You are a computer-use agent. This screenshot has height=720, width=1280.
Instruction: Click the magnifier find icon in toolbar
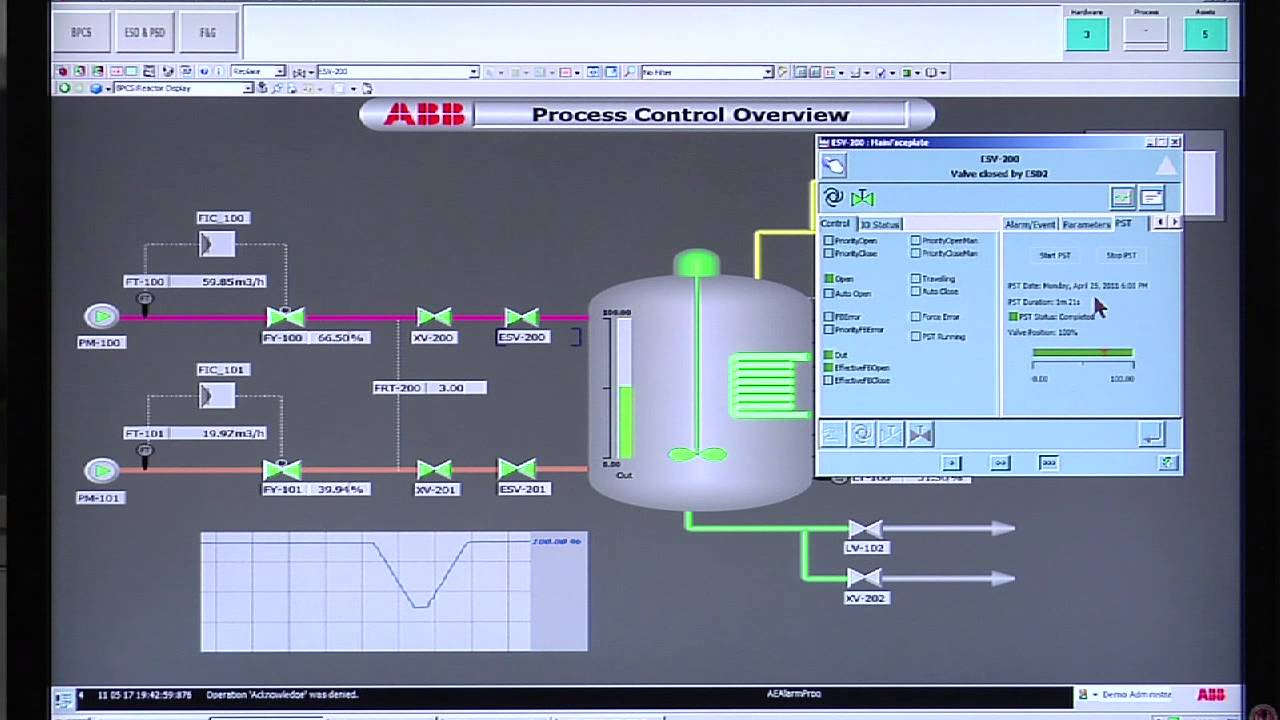coord(629,72)
